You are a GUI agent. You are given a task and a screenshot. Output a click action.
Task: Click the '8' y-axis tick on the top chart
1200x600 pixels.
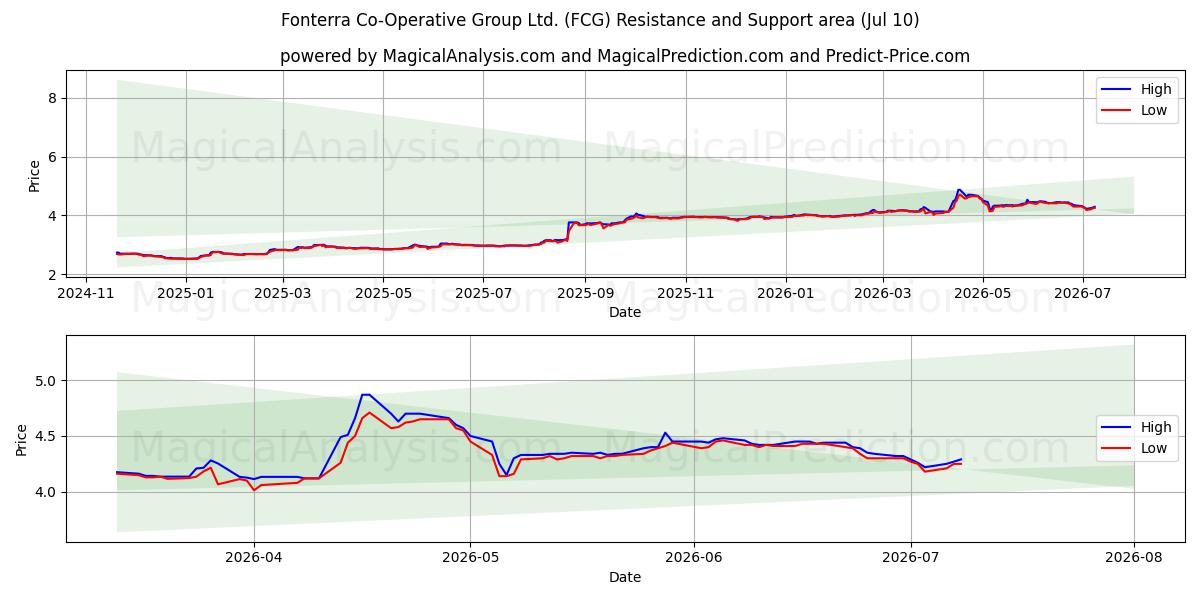pos(51,98)
